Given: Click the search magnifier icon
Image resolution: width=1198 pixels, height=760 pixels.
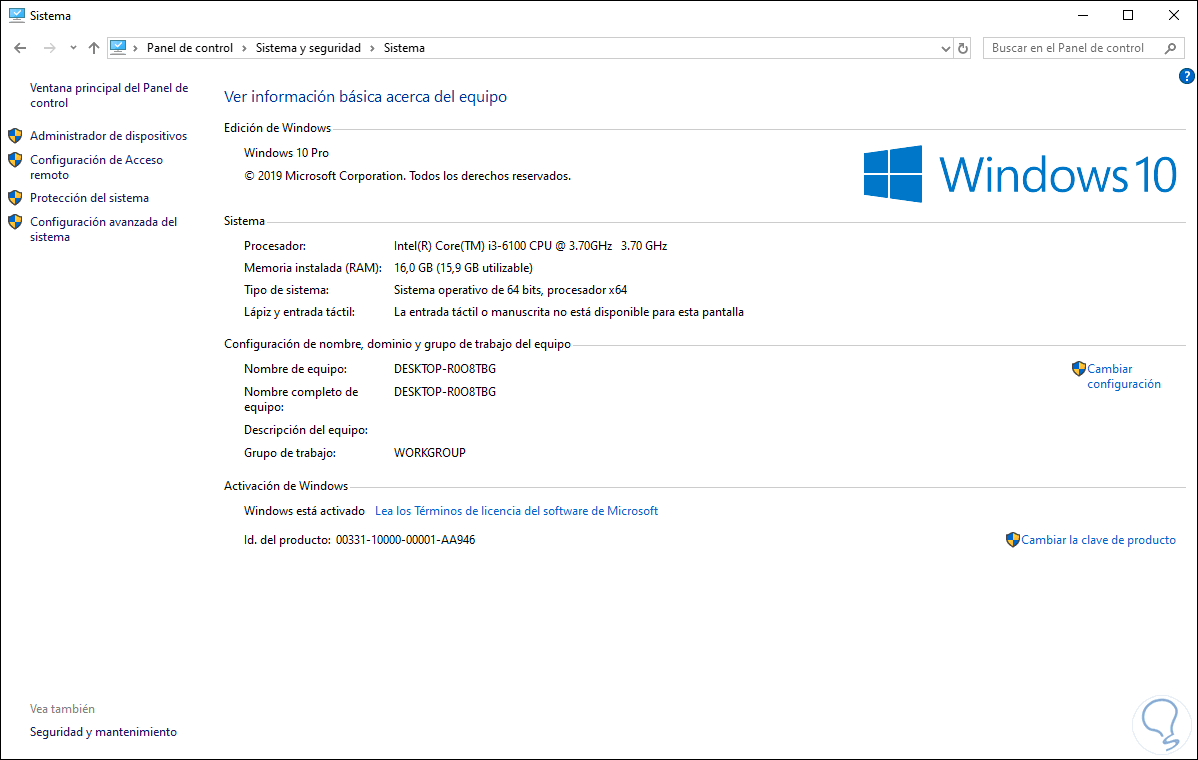Looking at the screenshot, I should [x=1170, y=48].
